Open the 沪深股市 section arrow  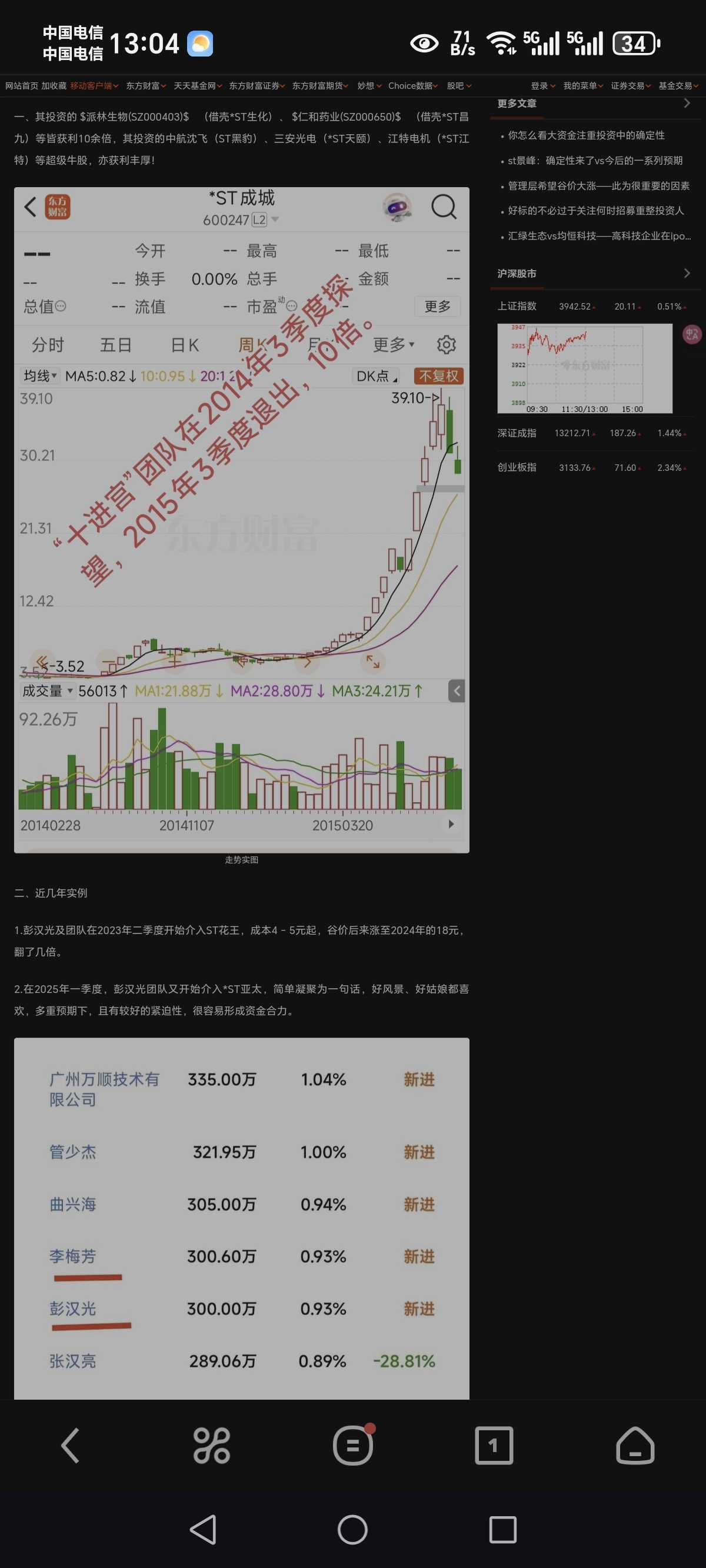pos(687,273)
